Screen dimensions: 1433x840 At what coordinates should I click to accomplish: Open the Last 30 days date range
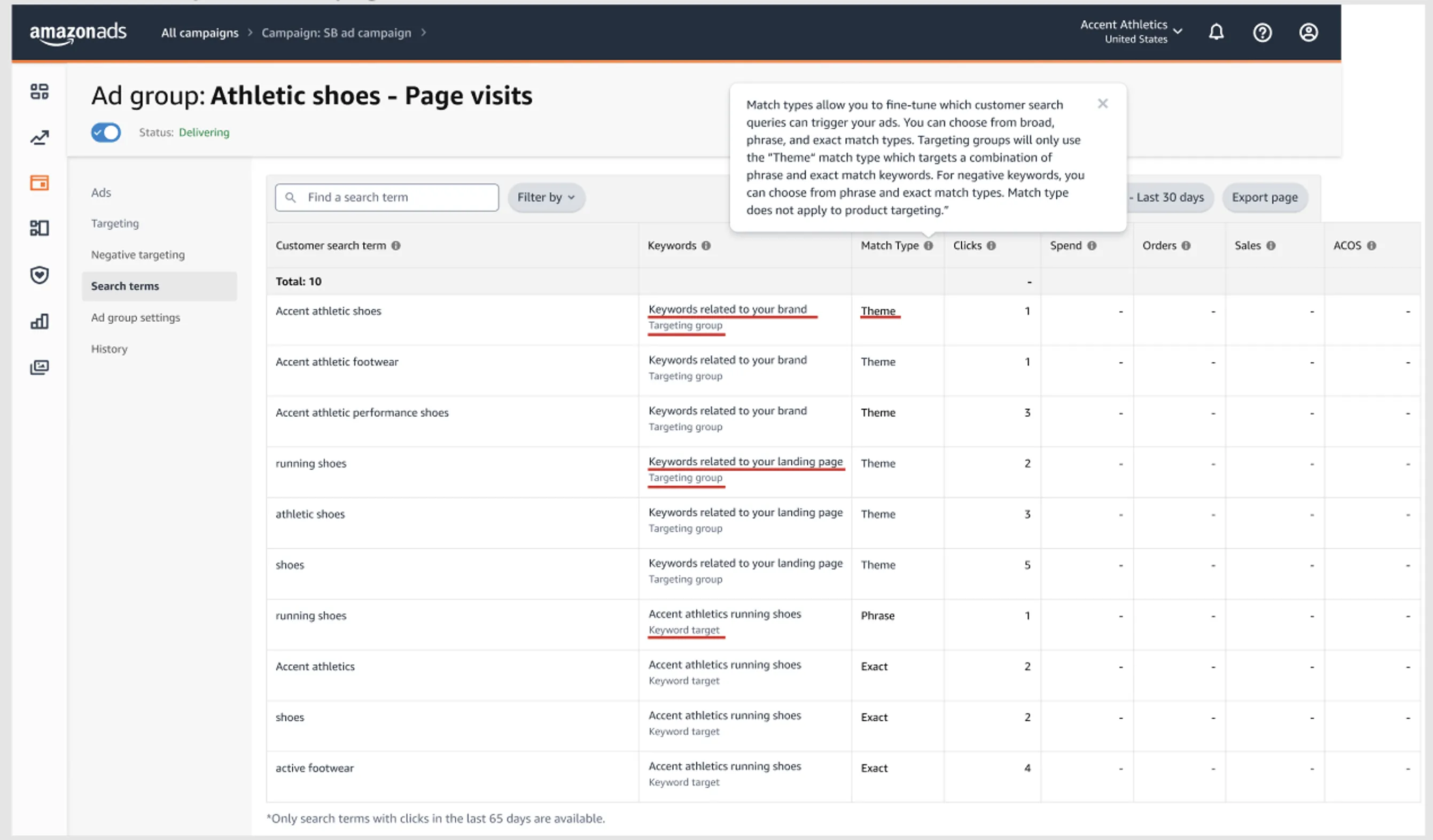pos(1170,197)
